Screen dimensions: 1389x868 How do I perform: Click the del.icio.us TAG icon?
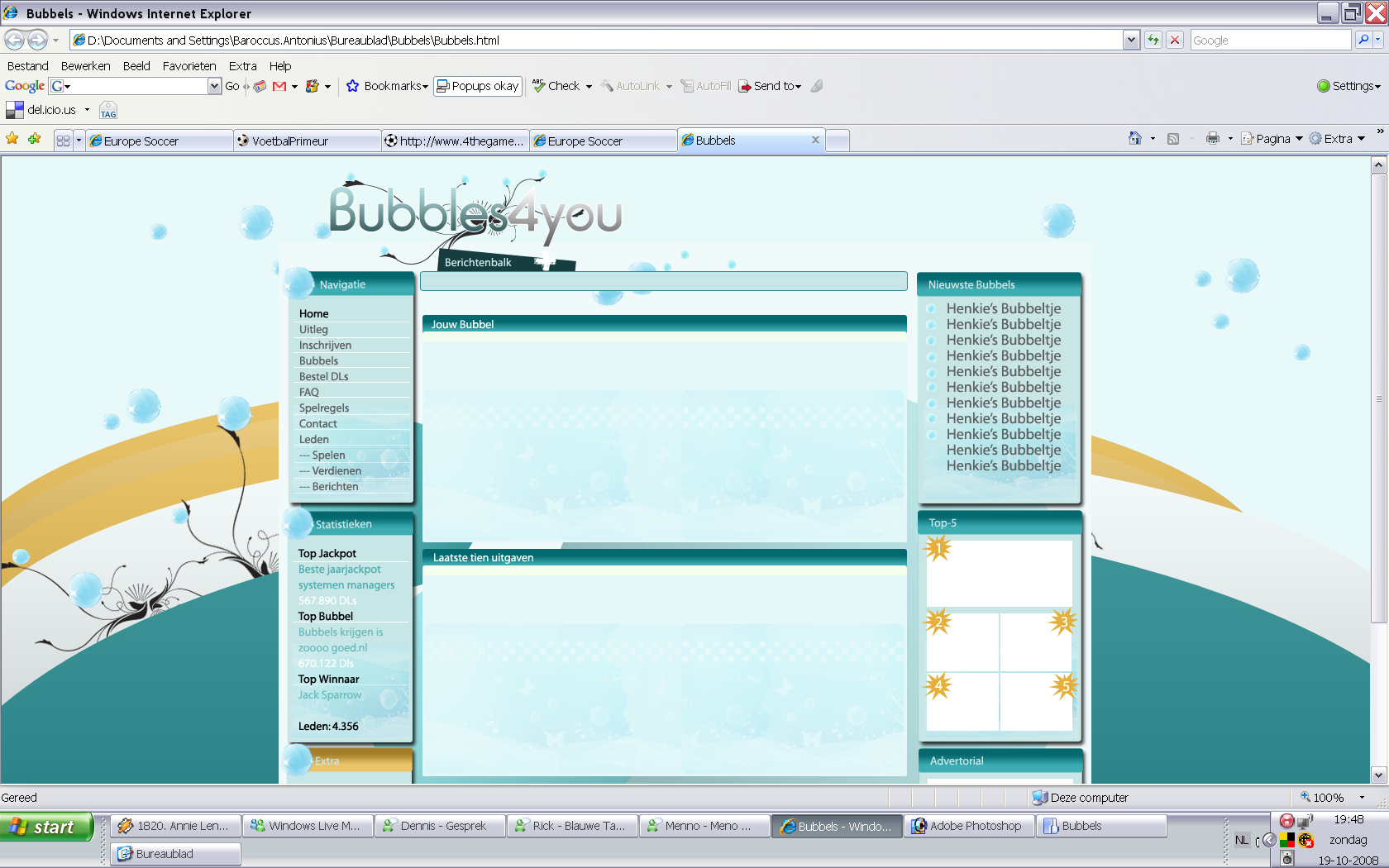click(108, 111)
